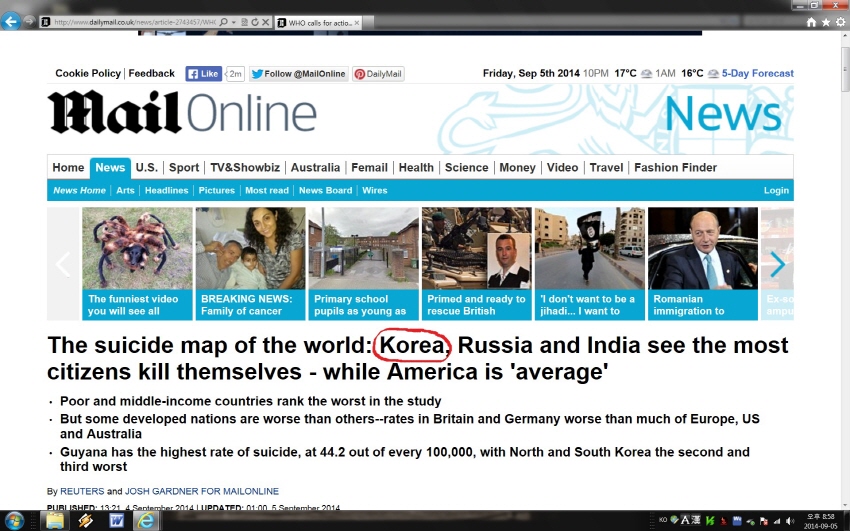Click the REUTERS author link
Screen dimensions: 850x531
pyautogui.click(x=82, y=491)
